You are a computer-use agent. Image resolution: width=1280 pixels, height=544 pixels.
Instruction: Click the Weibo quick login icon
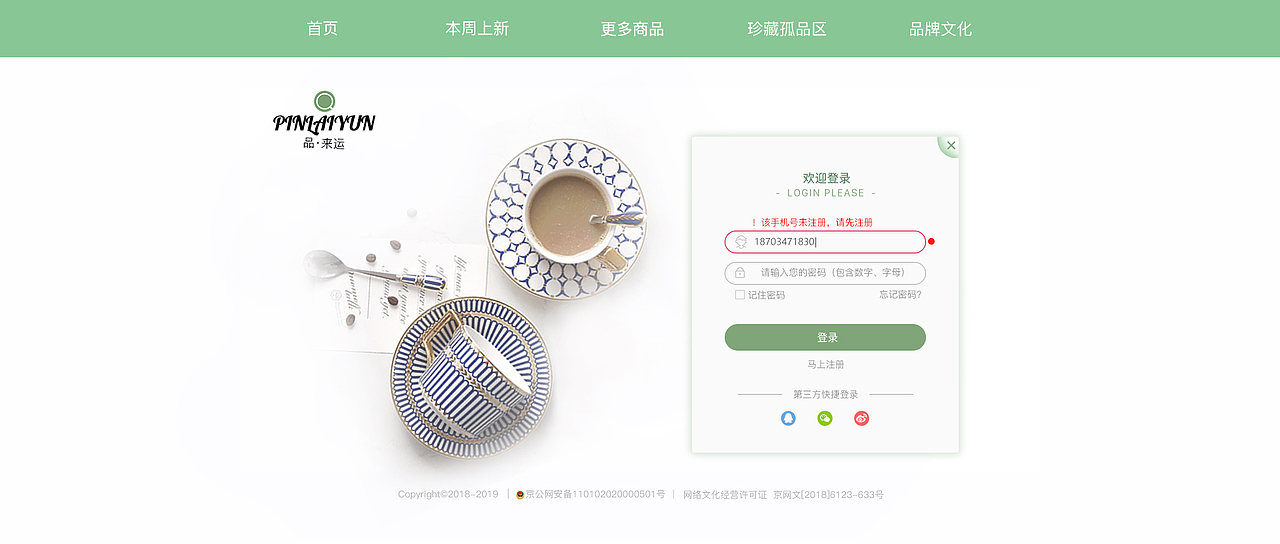(862, 418)
